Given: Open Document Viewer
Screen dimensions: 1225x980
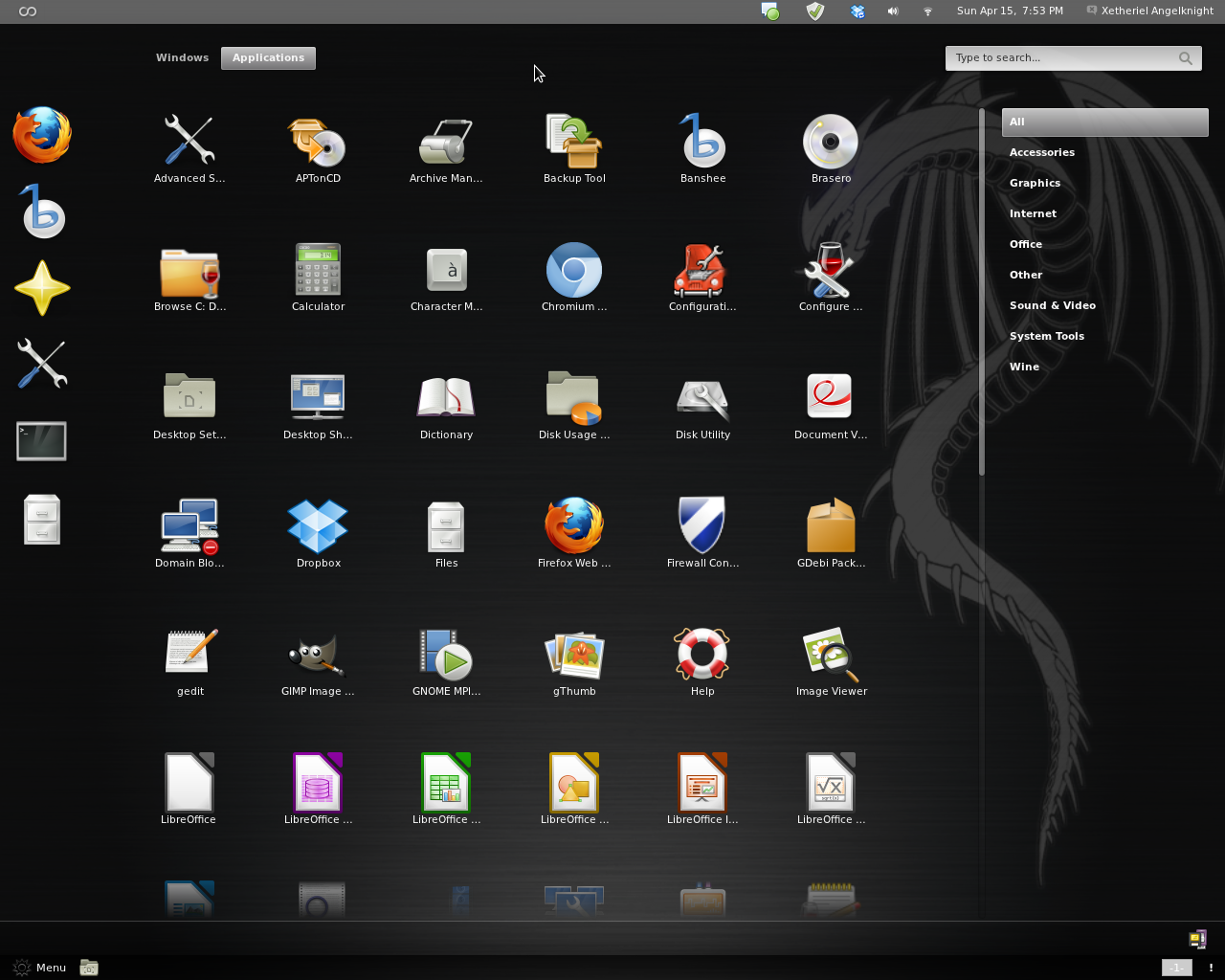Looking at the screenshot, I should (x=831, y=396).
